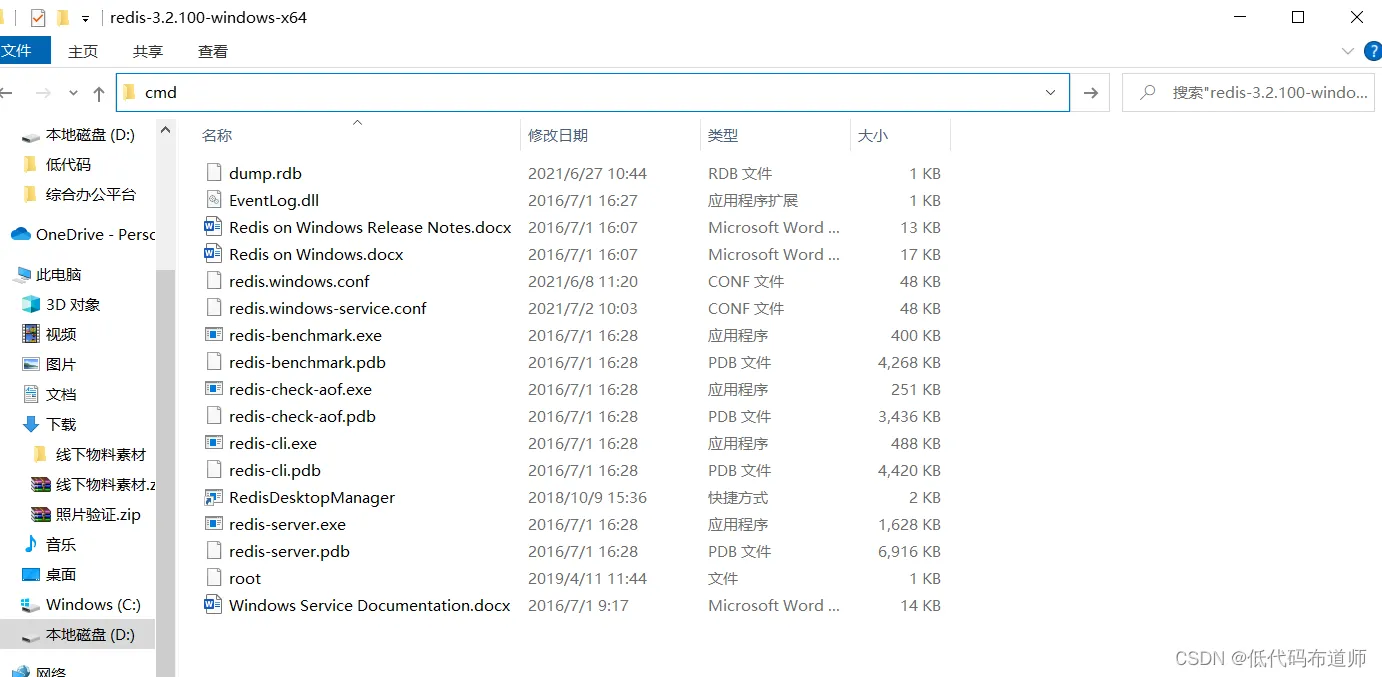1382x677 pixels.
Task: Click the up-arrow parent folder button
Action: (98, 93)
